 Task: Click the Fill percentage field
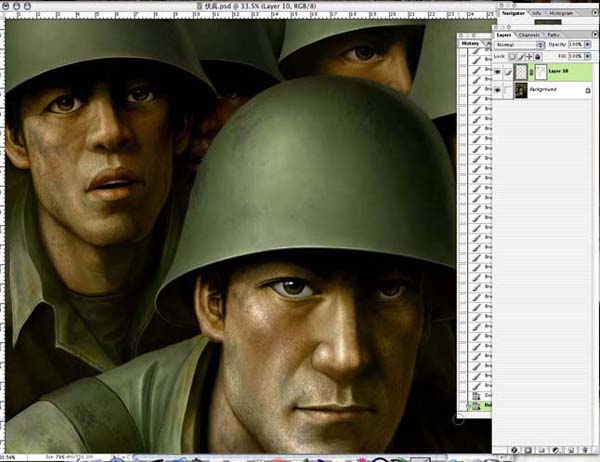pyautogui.click(x=576, y=56)
